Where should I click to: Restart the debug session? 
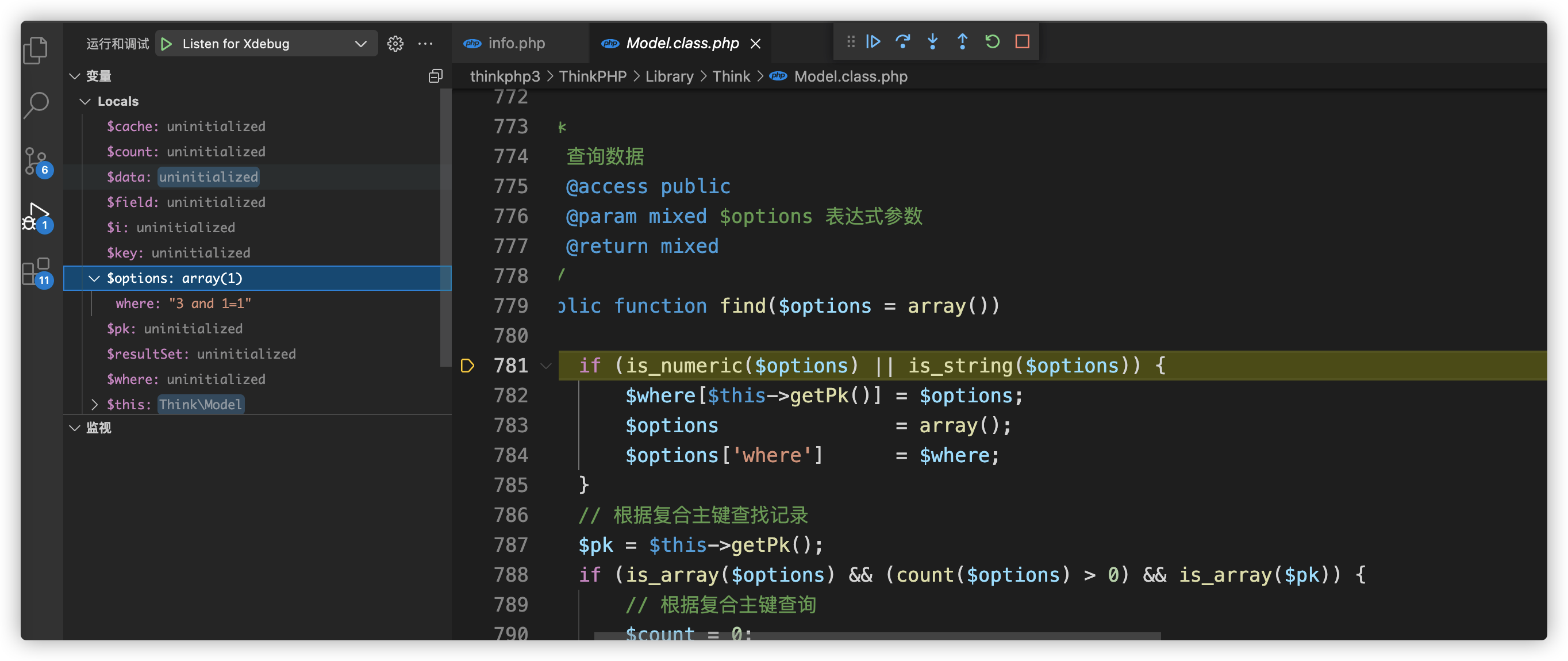(992, 42)
